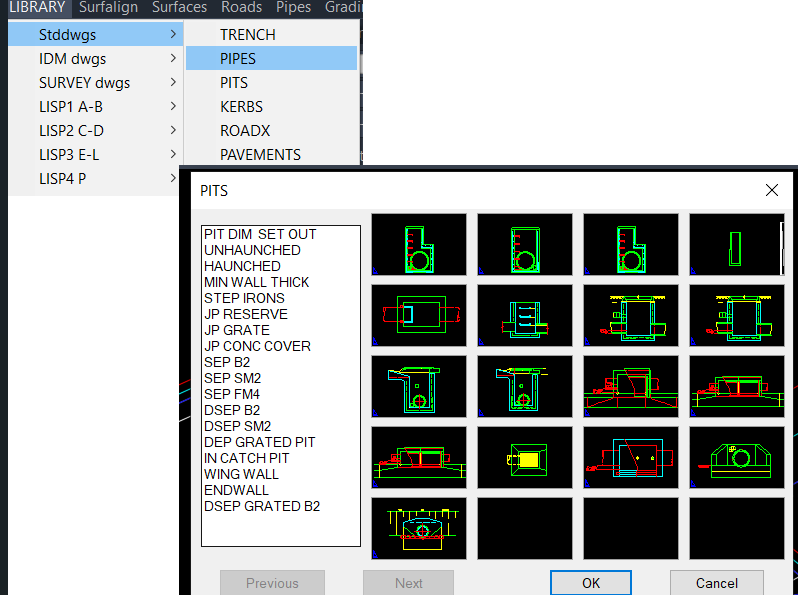Pick the ENDWALL thumbnail

point(419,528)
